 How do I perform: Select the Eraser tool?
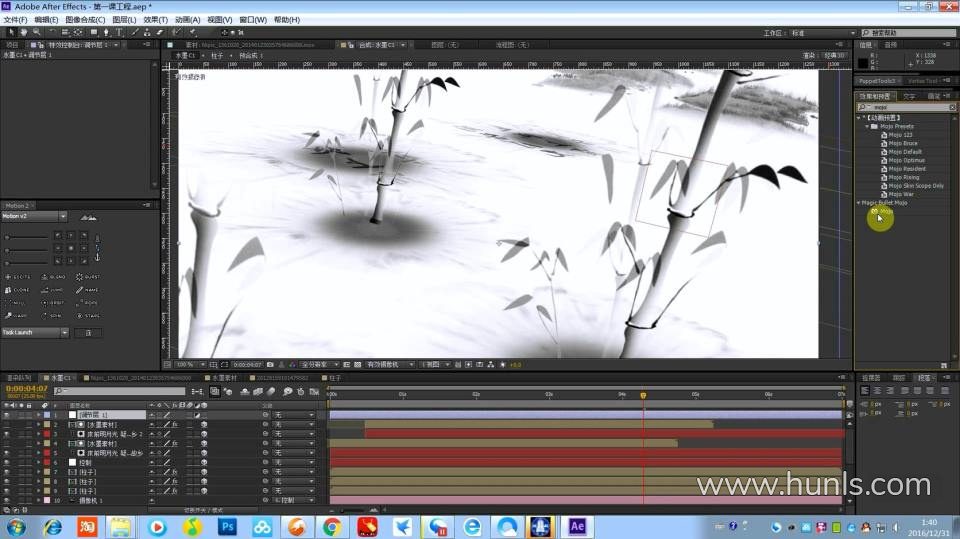coord(160,32)
